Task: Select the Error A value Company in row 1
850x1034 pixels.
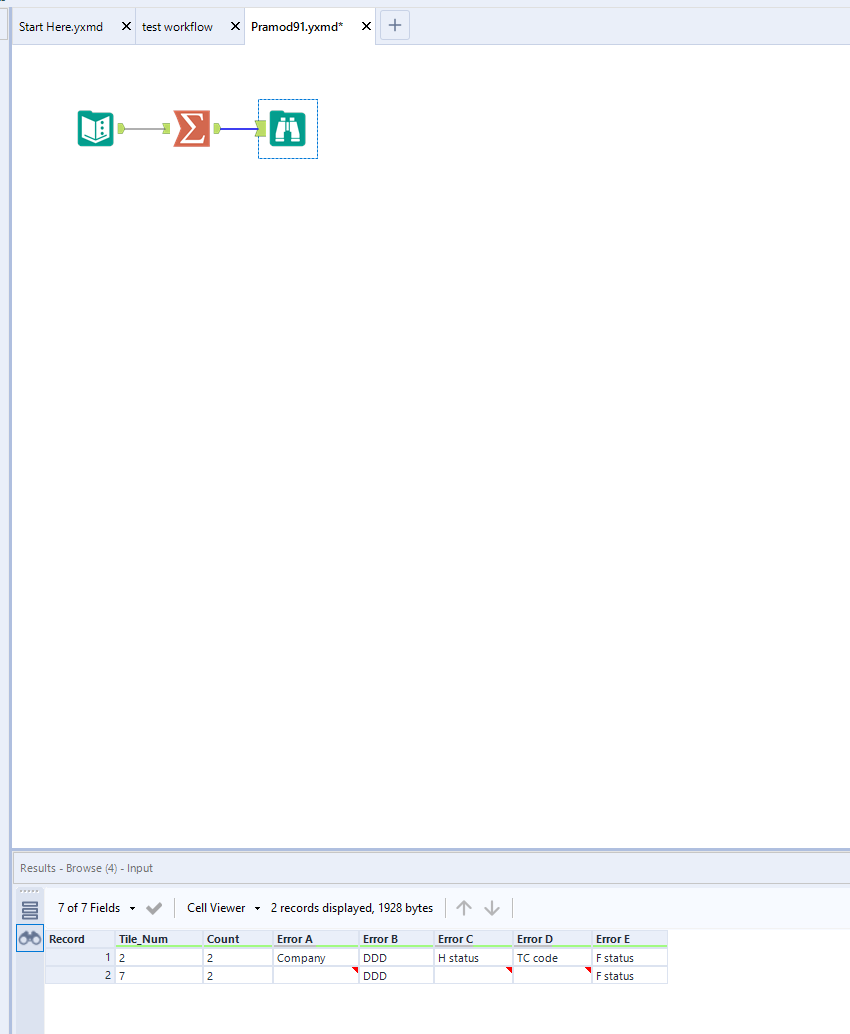Action: [x=300, y=957]
